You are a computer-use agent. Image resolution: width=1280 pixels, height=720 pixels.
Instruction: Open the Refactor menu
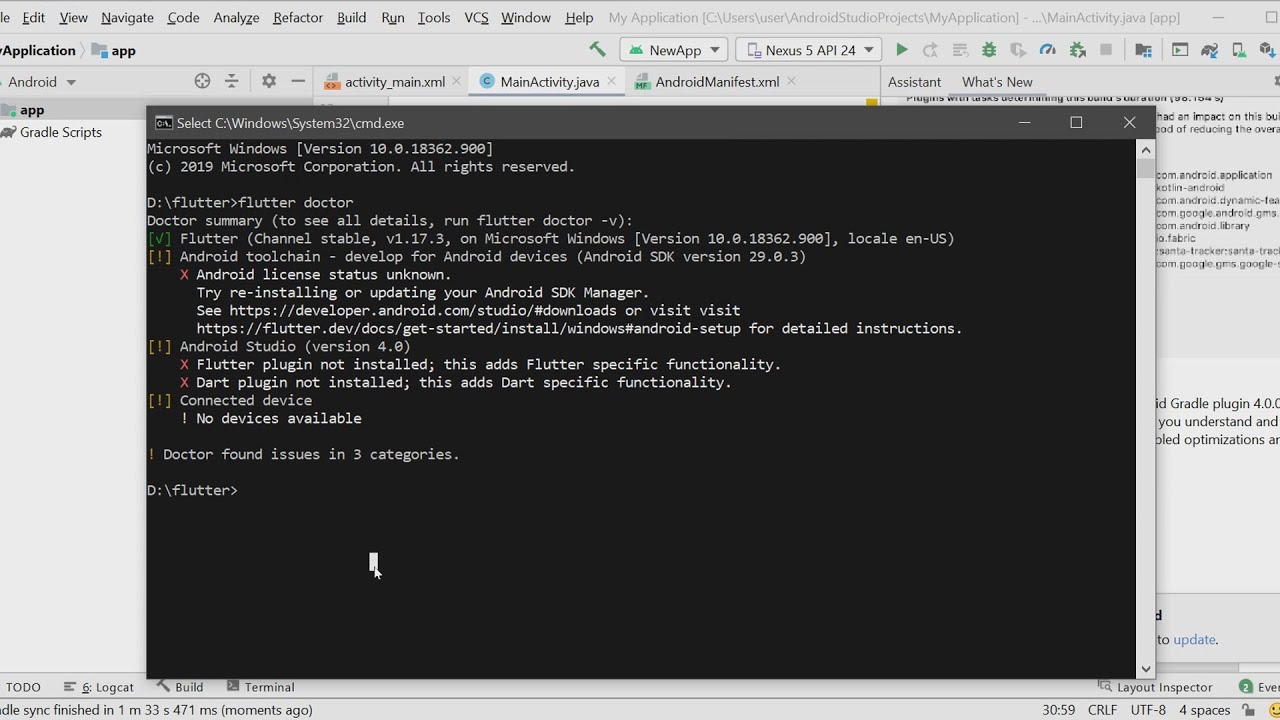298,17
